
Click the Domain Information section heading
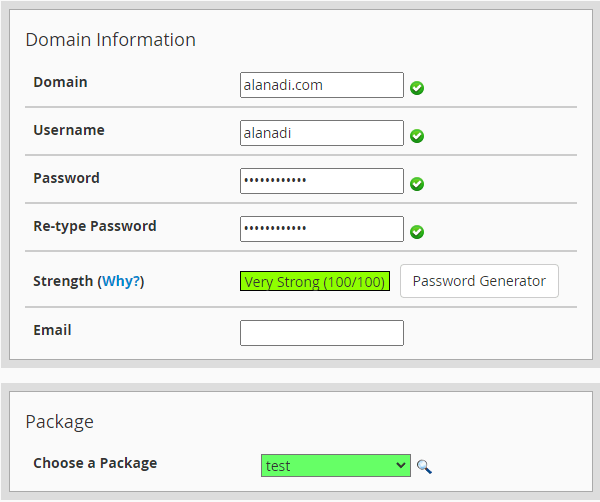tap(110, 40)
